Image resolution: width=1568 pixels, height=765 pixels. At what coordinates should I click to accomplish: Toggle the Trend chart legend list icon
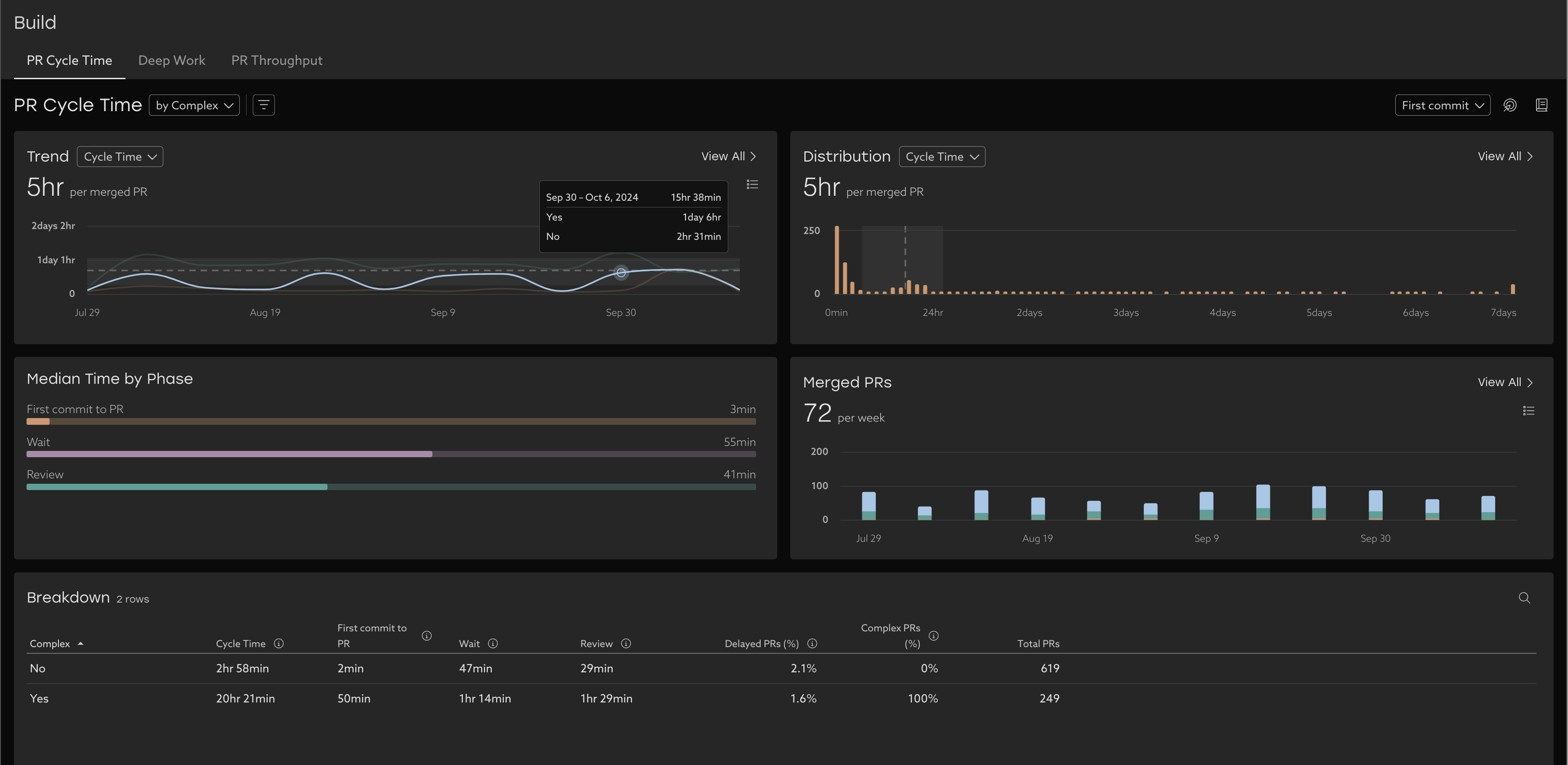tap(753, 184)
